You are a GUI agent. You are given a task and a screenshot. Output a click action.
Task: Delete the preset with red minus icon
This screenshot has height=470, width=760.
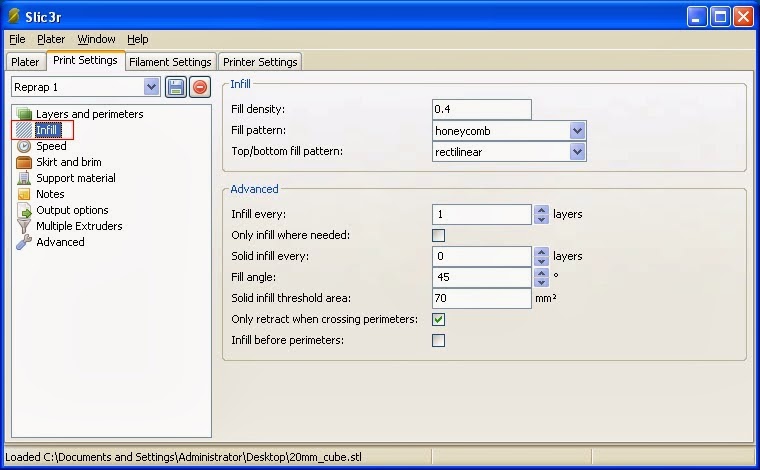pyautogui.click(x=200, y=87)
